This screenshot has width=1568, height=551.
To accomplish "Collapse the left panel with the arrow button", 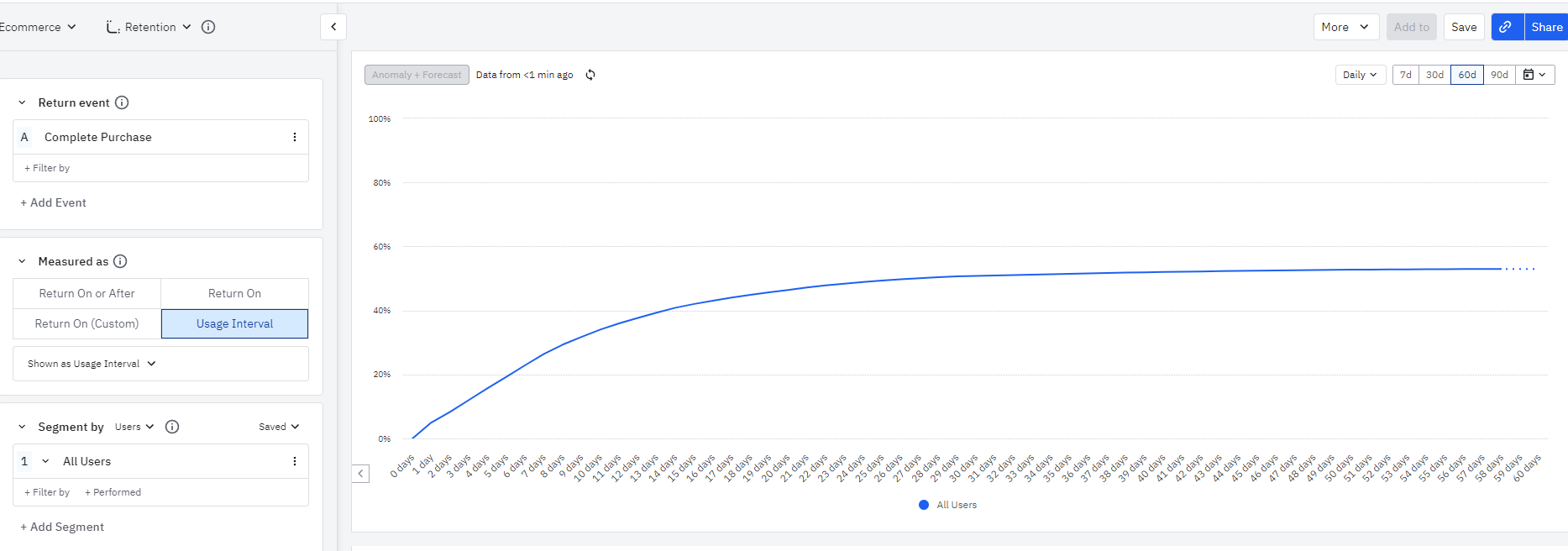I will [x=333, y=27].
